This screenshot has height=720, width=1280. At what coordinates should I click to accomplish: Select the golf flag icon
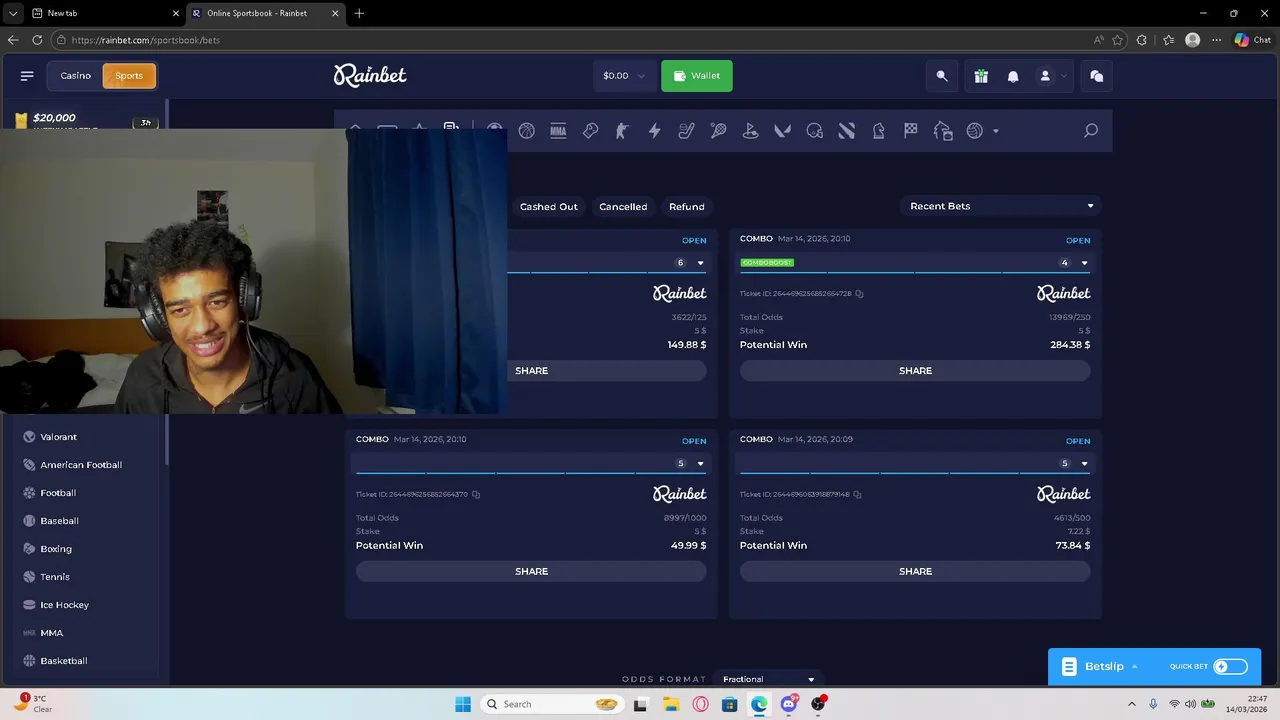[750, 131]
